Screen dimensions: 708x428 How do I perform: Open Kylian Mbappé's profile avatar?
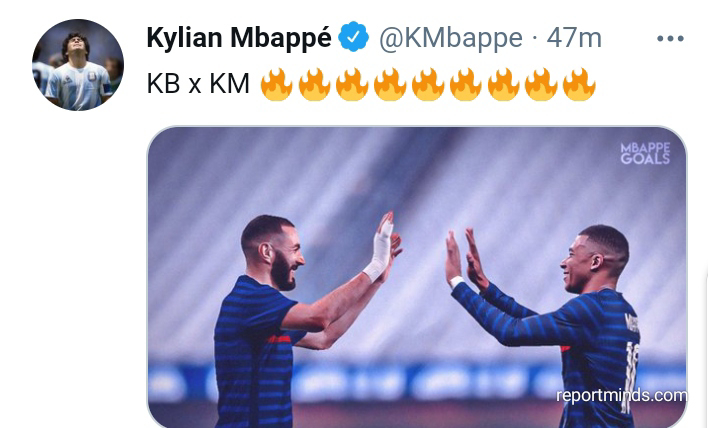[x=78, y=65]
